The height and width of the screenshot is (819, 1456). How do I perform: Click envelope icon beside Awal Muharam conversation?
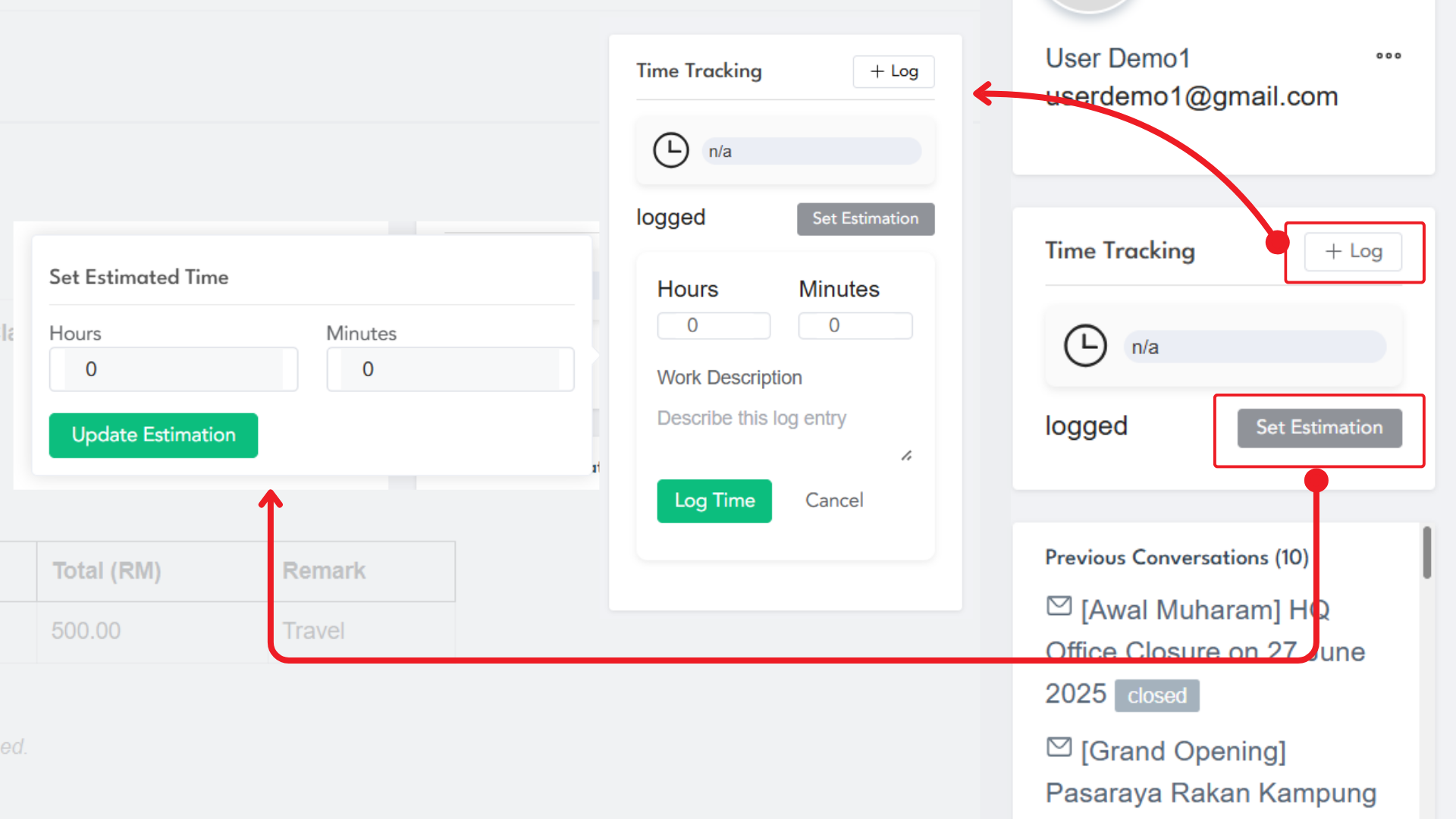[x=1059, y=606]
